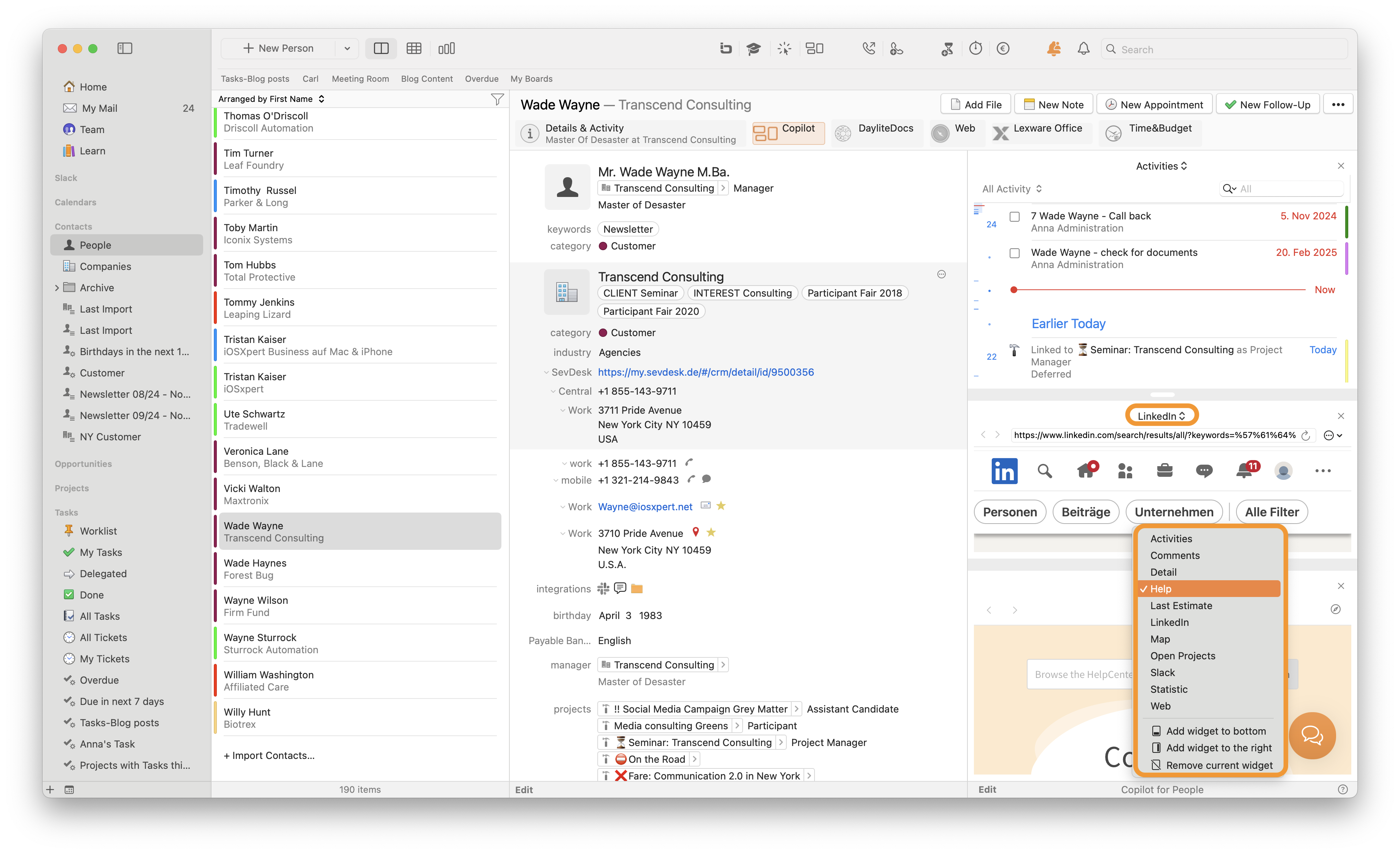
Task: Click the euro currency toolbar icon
Action: coord(1003,48)
